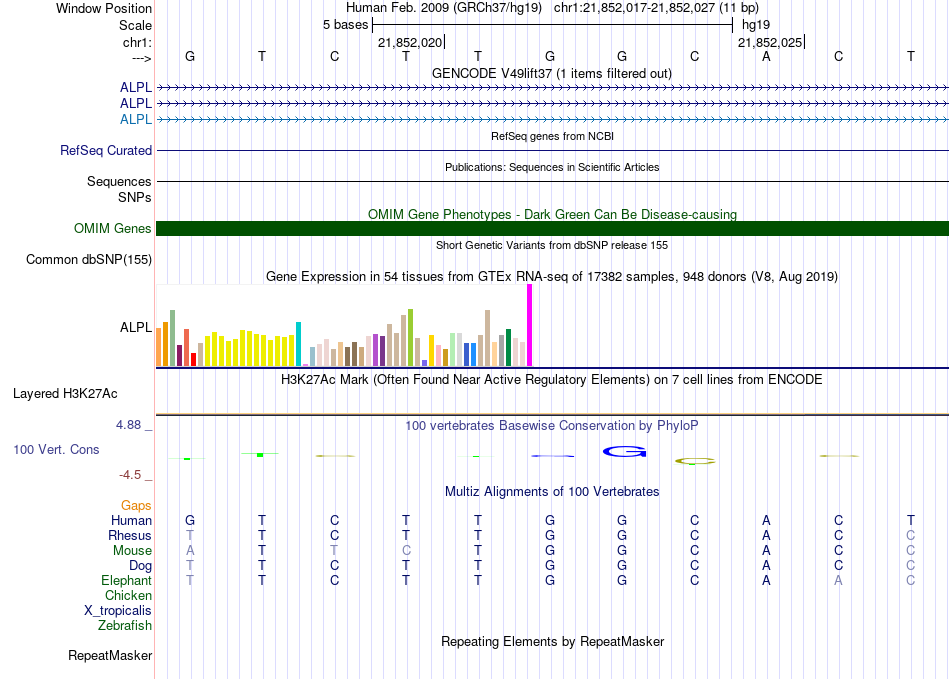Screen dimensions: 950x679
Task: Click the Layered H3K27Ac track label
Action: pyautogui.click(x=65, y=394)
